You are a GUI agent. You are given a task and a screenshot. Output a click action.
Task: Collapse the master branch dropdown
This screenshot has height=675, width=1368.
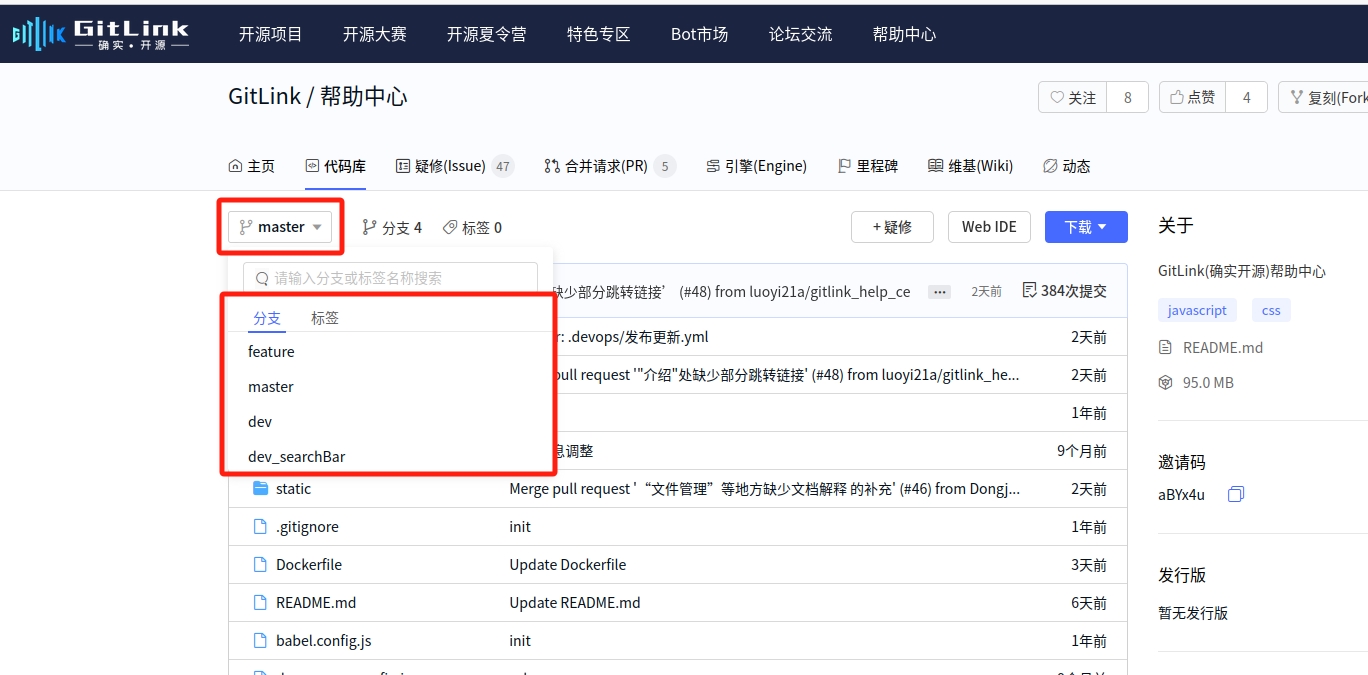tap(280, 227)
